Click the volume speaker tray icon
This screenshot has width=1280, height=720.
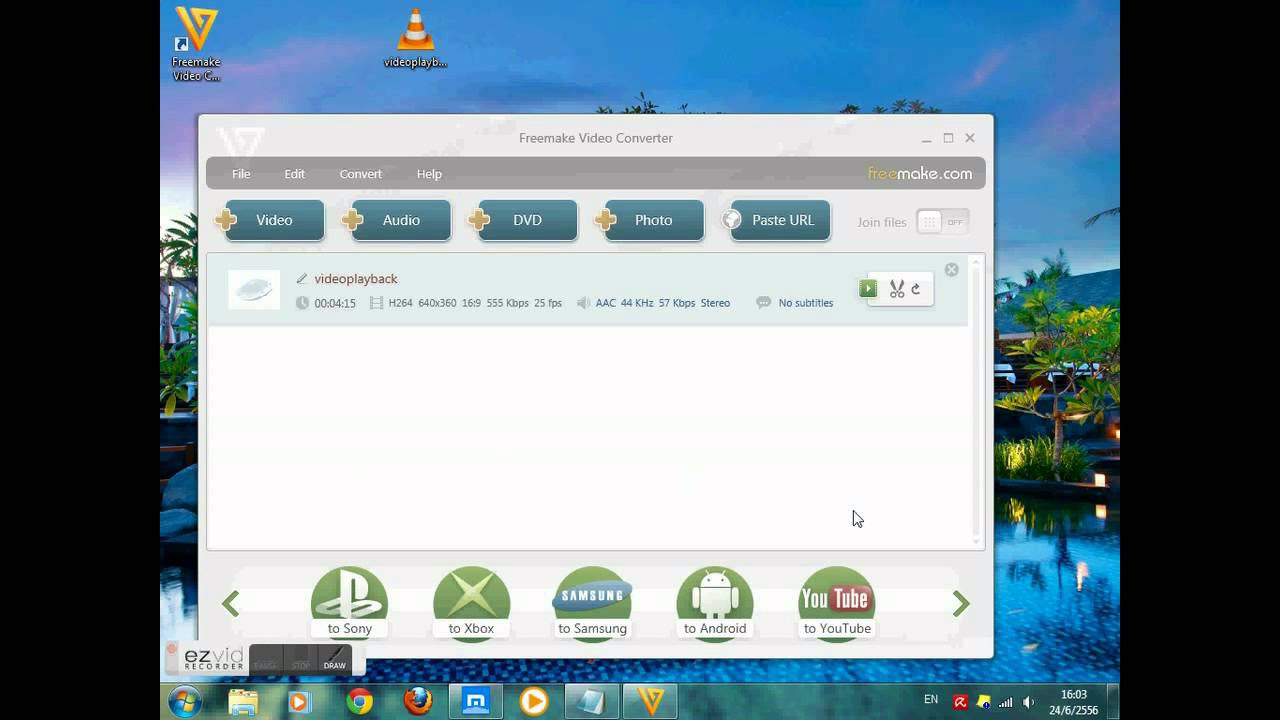pos(1029,702)
